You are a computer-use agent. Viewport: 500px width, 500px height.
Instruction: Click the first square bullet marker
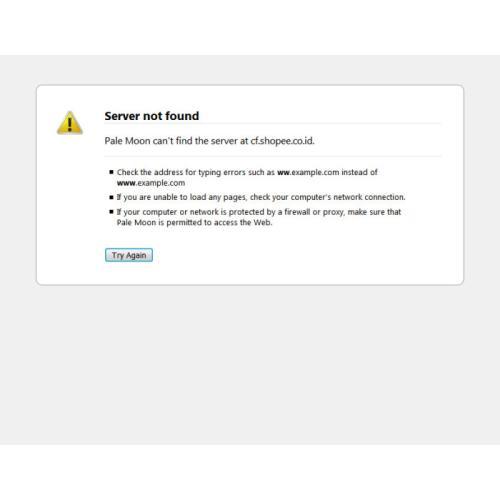point(111,172)
